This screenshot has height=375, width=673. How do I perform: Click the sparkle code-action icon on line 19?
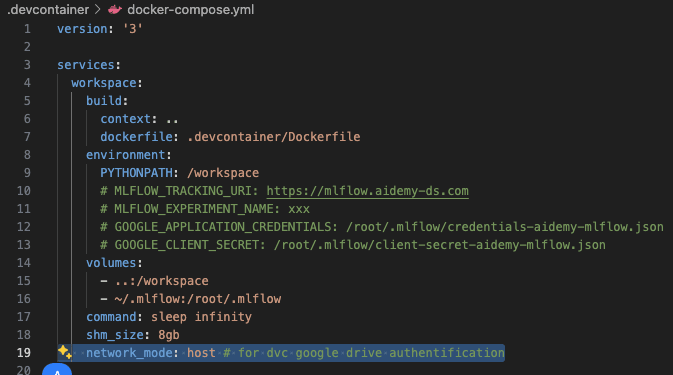(x=65, y=352)
